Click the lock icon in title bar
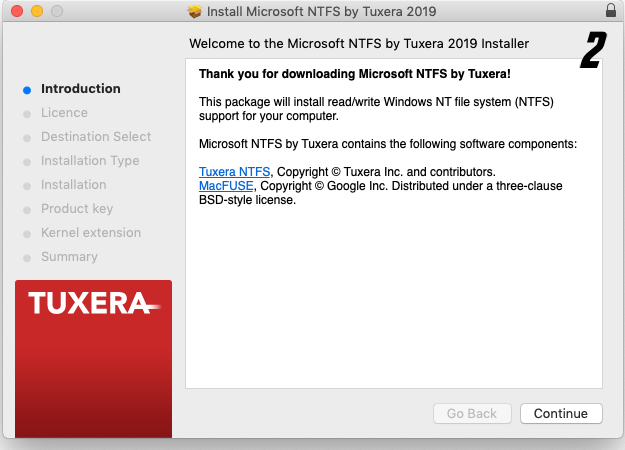 (611, 10)
